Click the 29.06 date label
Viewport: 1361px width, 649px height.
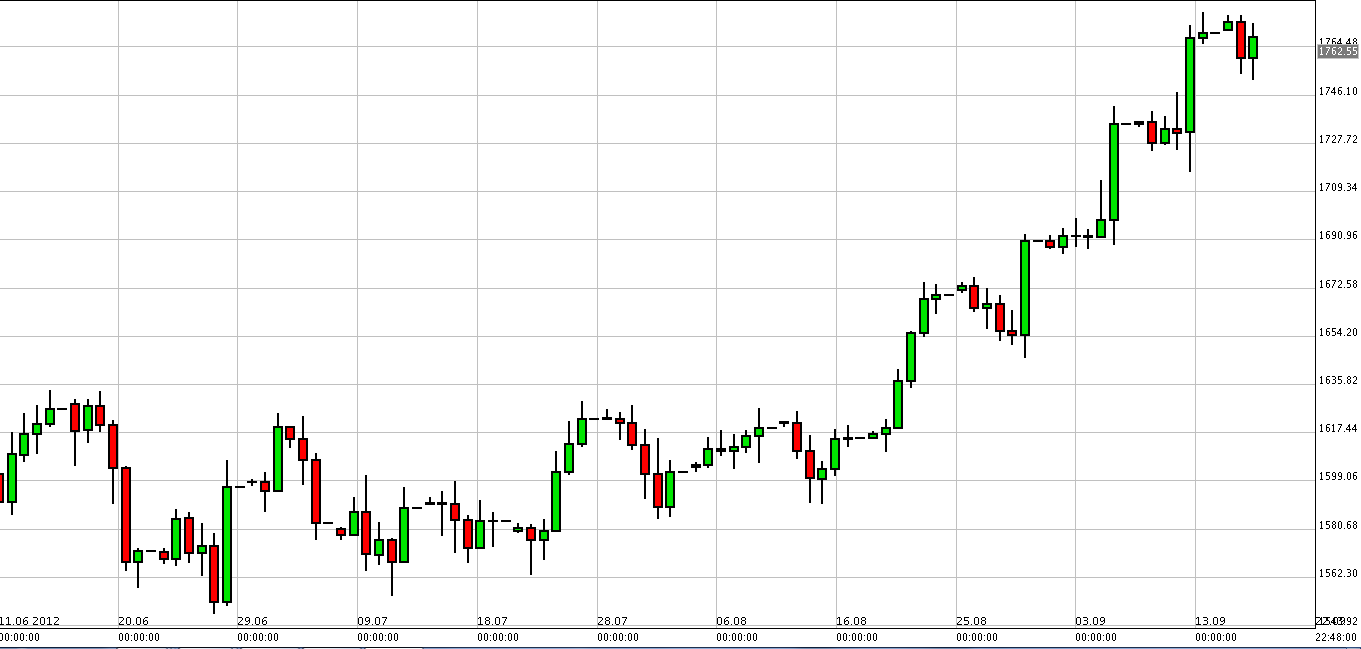(x=252, y=620)
